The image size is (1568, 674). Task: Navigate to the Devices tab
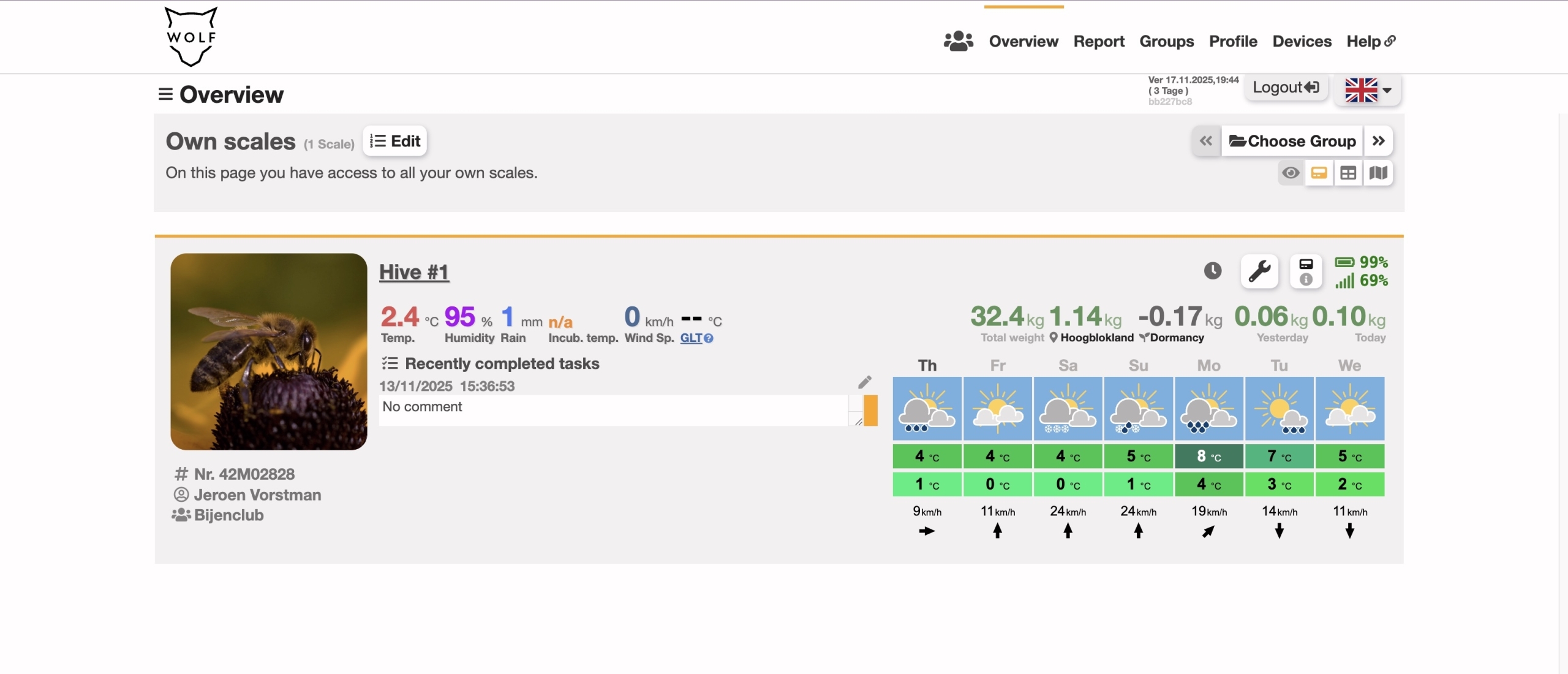(1302, 40)
